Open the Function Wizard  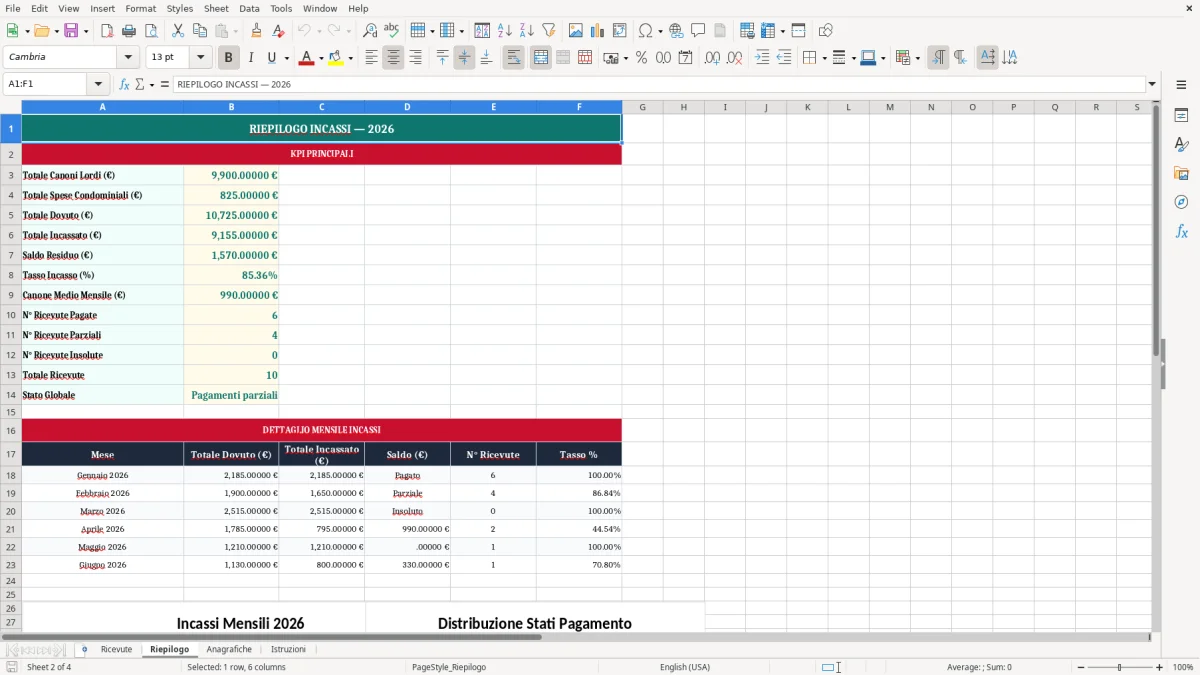[x=125, y=85]
